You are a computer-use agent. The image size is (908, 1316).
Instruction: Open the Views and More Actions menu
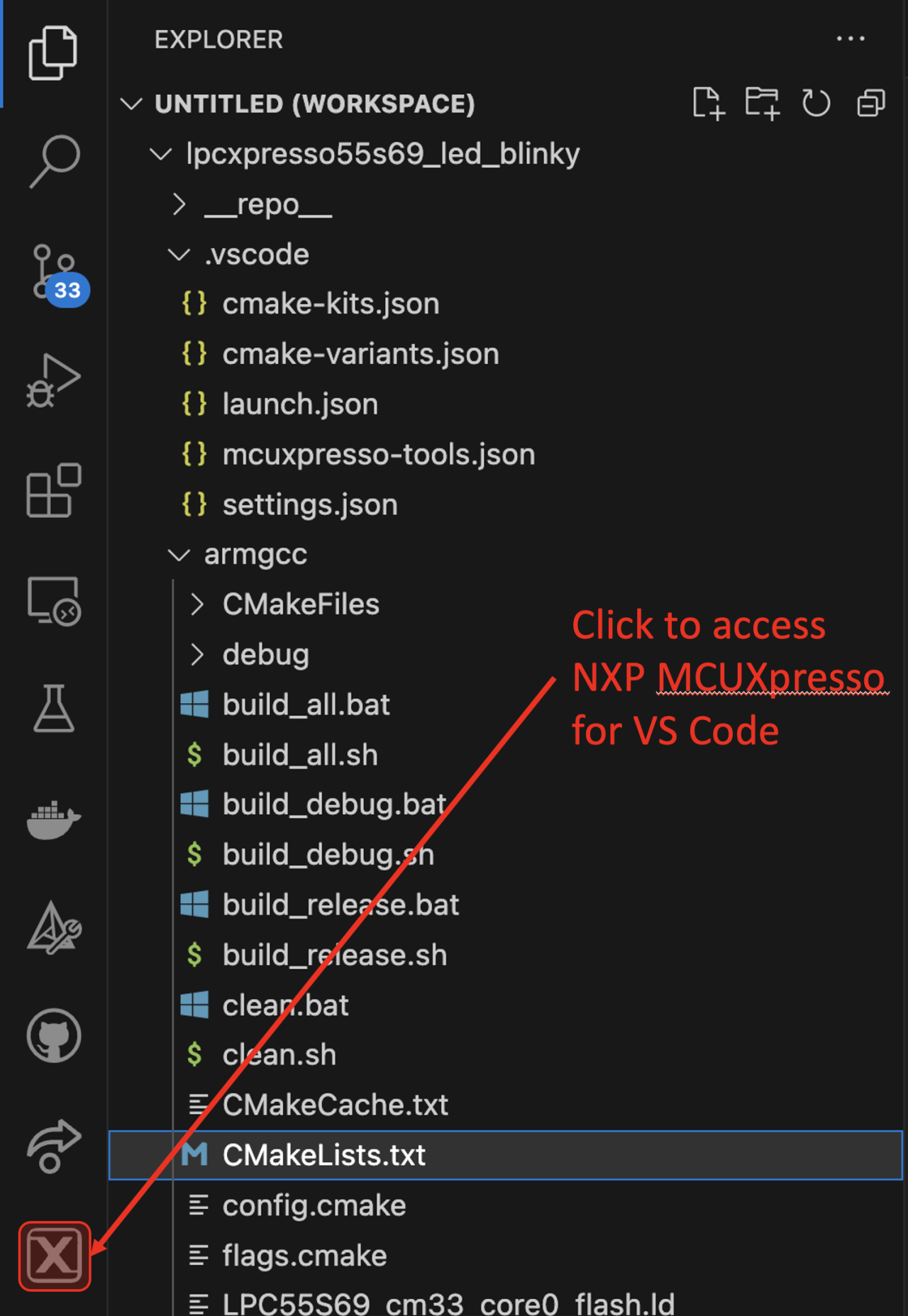(x=851, y=39)
